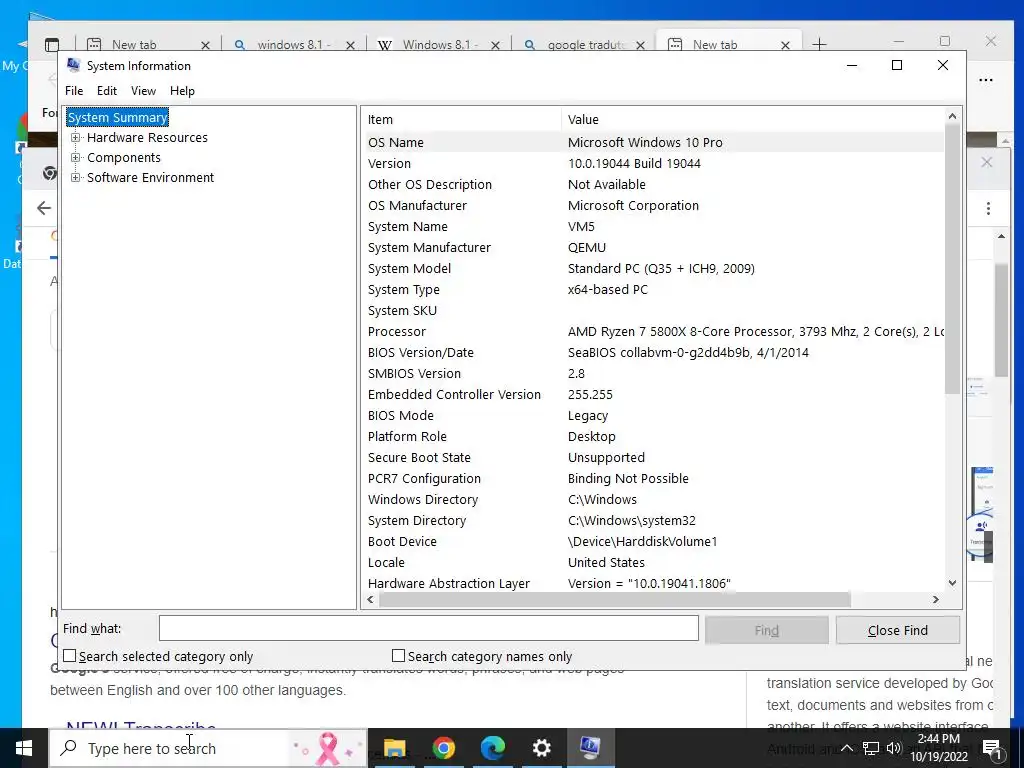The image size is (1024, 768).
Task: Select the 'OS Name' row
Action: pyautogui.click(x=653, y=142)
